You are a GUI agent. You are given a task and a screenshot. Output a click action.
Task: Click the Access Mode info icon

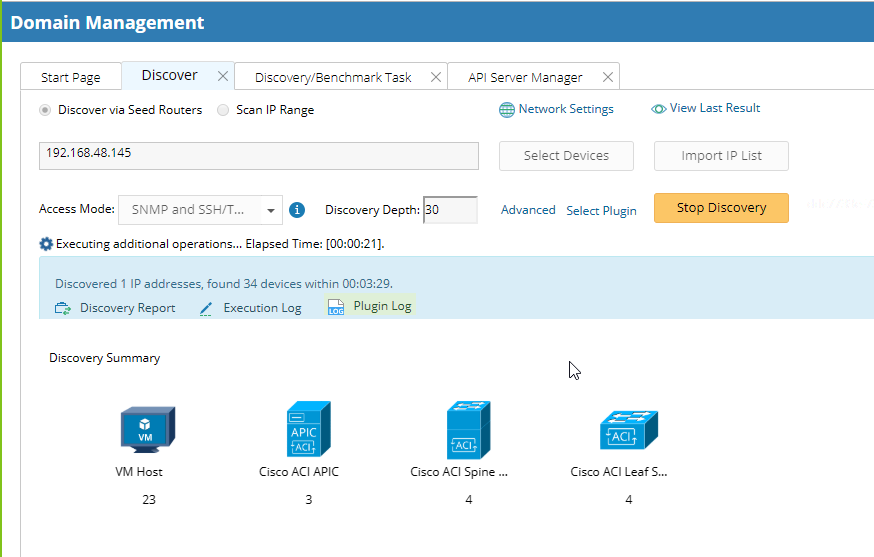pyautogui.click(x=297, y=210)
